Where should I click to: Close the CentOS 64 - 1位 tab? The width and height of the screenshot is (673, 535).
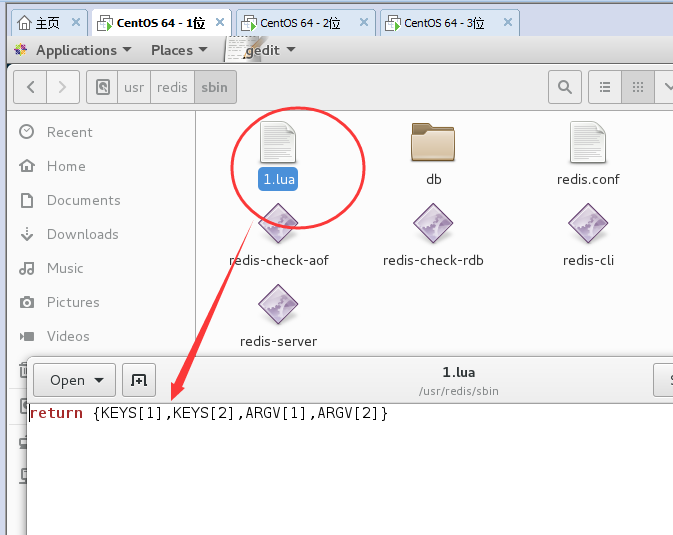[x=220, y=22]
